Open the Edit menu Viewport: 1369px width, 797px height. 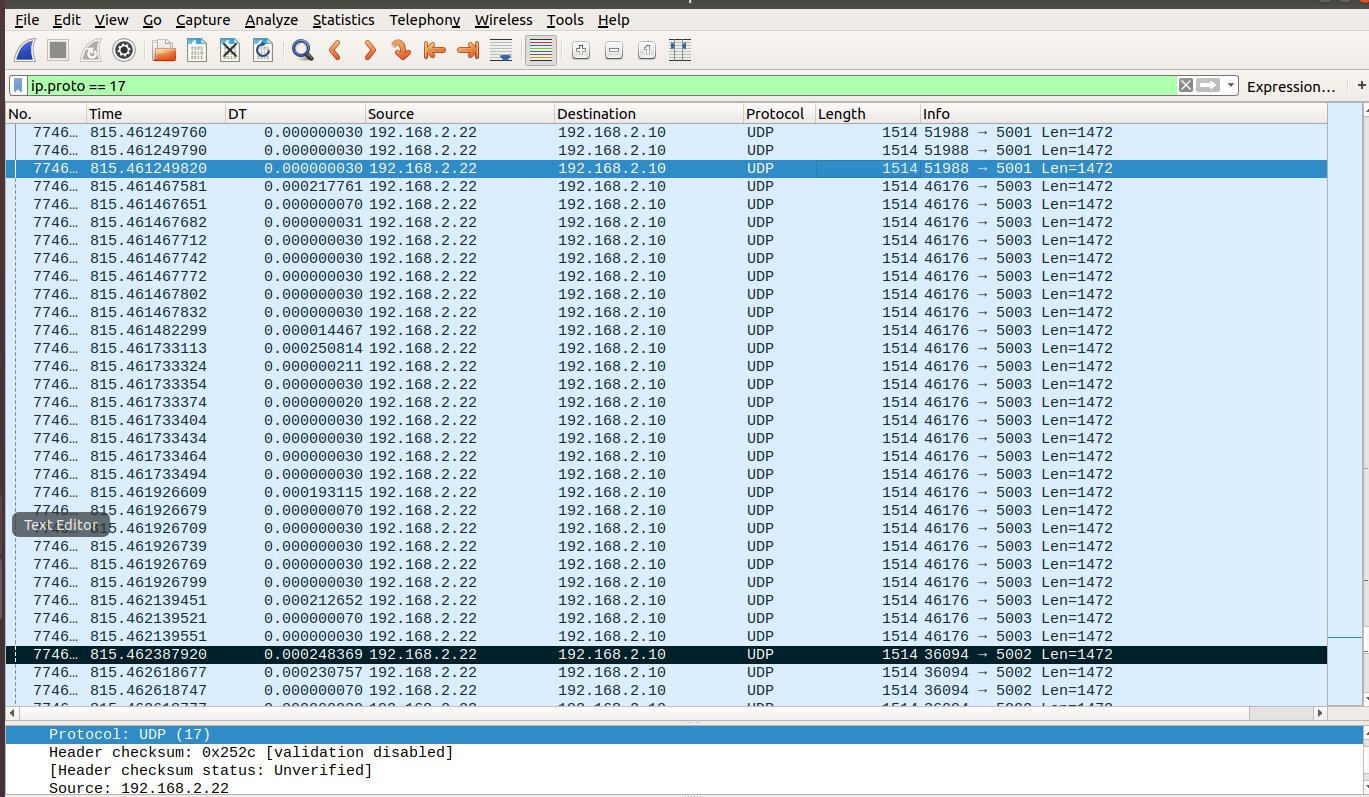coord(67,20)
